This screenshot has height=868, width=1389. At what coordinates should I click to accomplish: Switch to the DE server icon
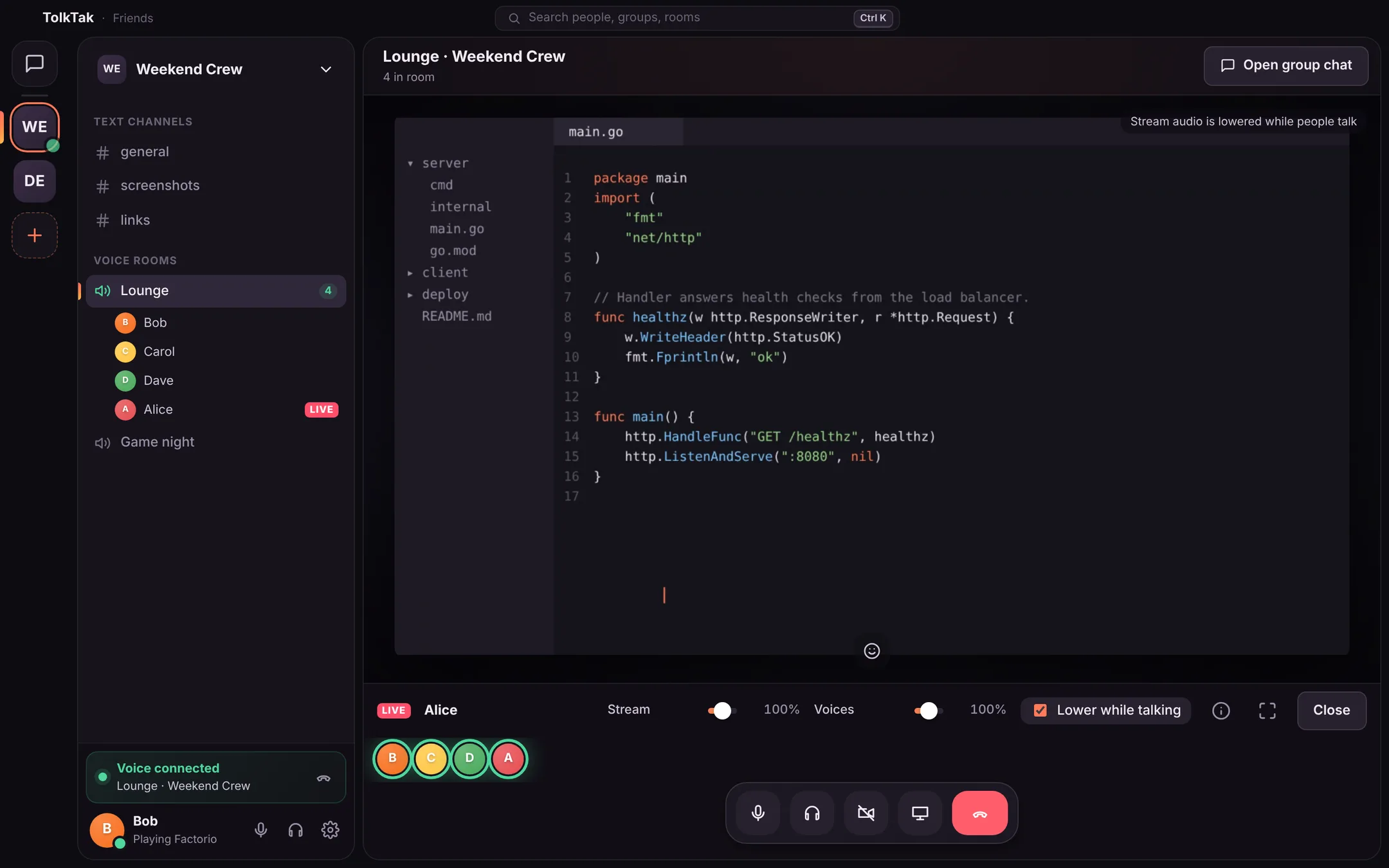pyautogui.click(x=35, y=181)
